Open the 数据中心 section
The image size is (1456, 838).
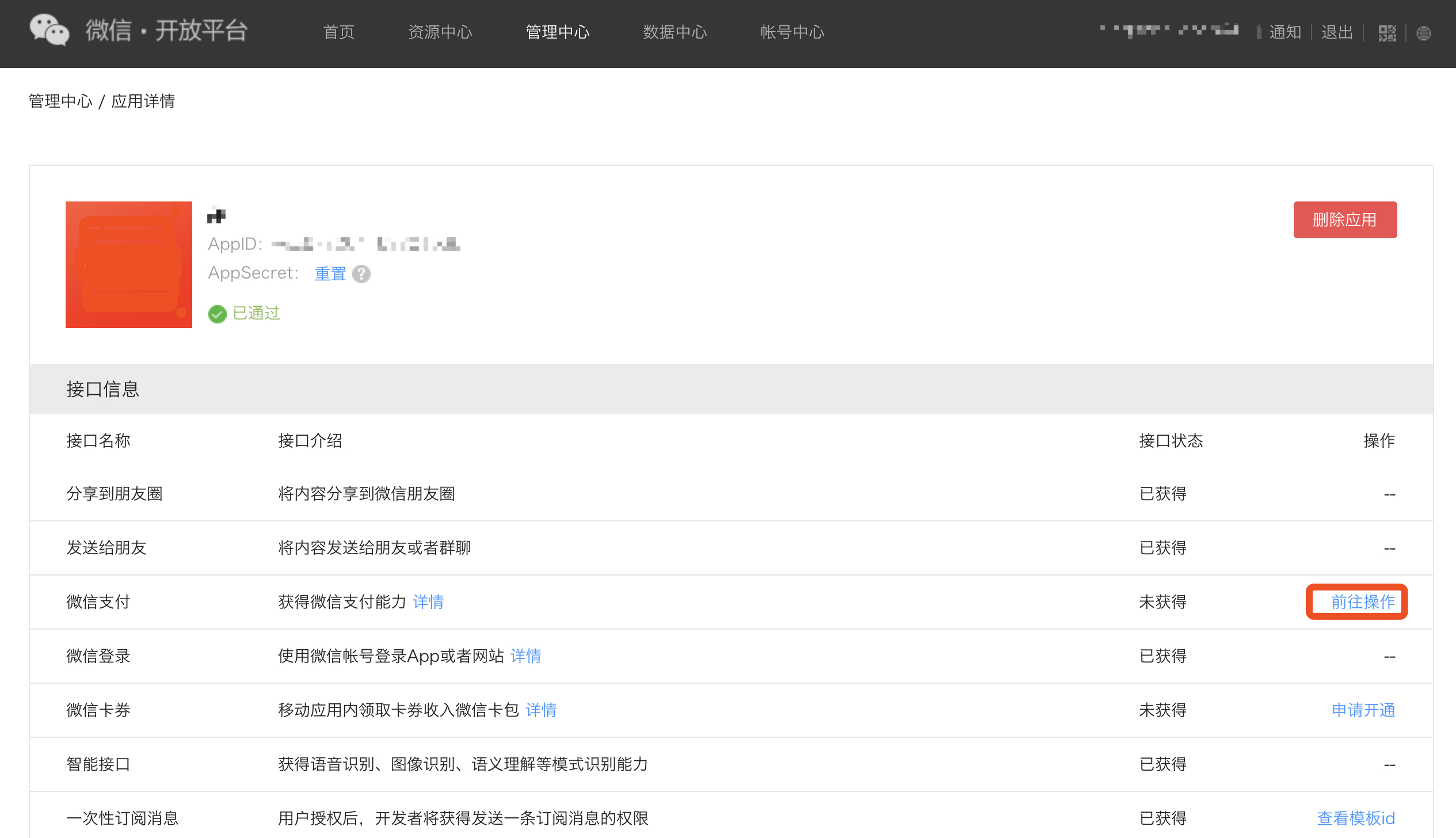675,33
